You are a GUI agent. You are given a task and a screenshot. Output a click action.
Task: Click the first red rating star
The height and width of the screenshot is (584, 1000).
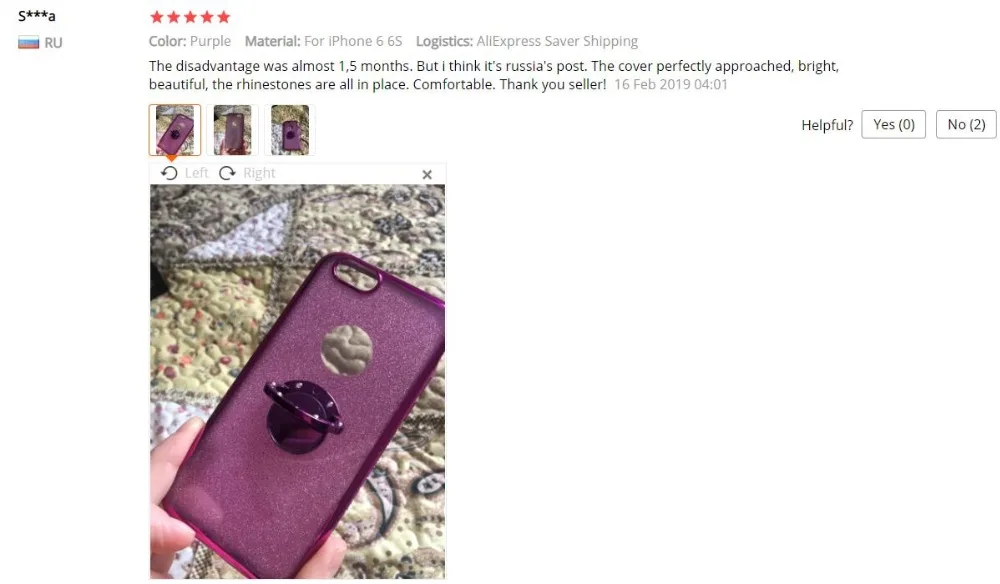tap(157, 17)
